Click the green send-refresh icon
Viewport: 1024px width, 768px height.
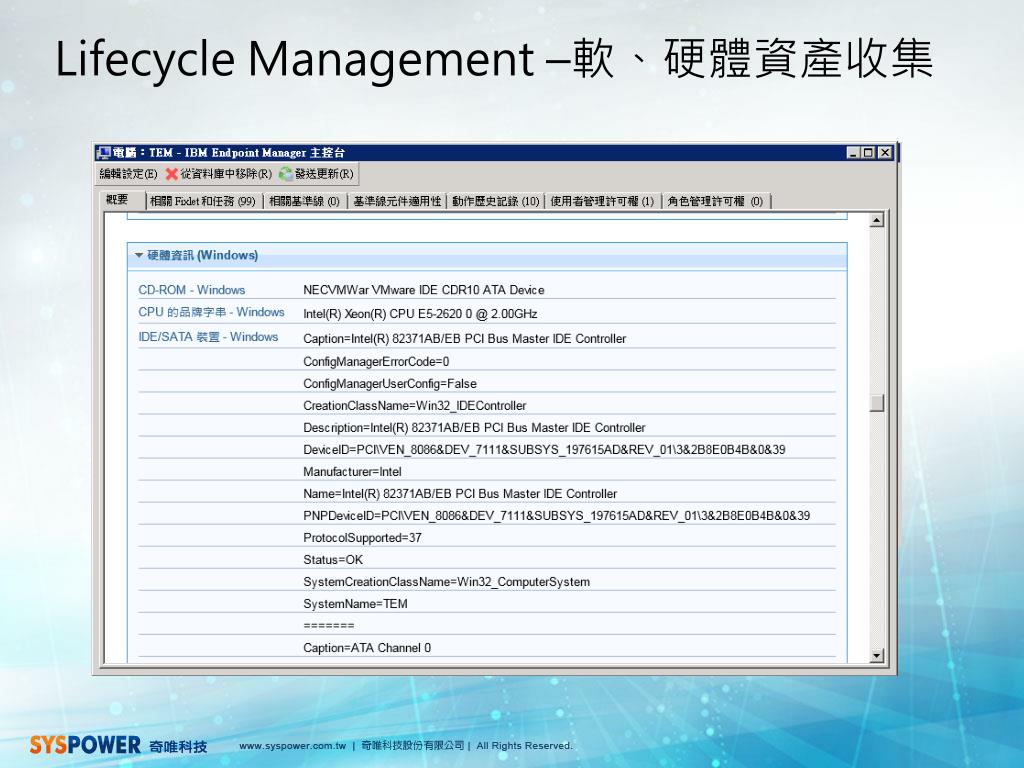coord(285,174)
